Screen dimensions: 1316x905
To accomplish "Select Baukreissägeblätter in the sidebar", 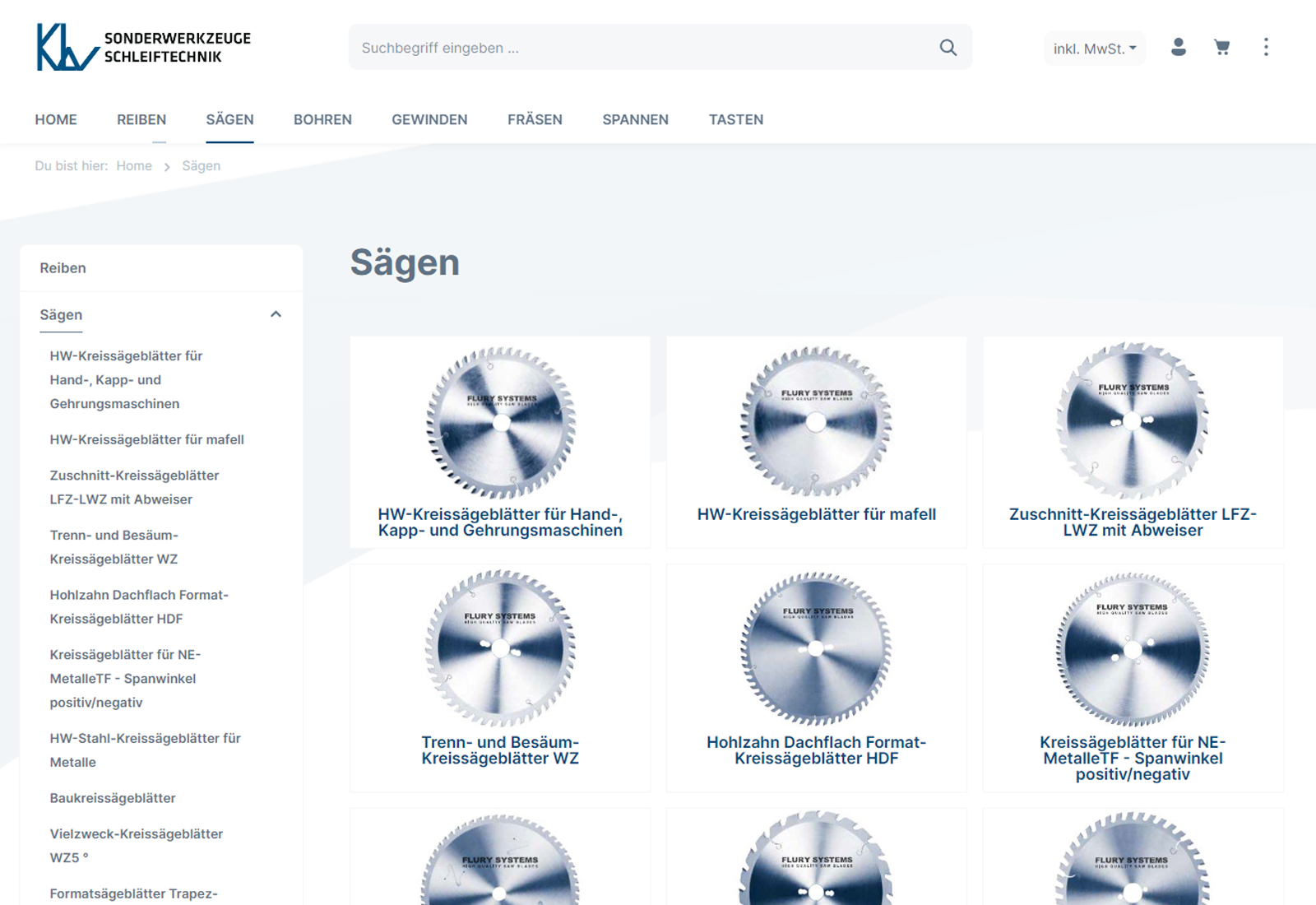I will coord(113,798).
